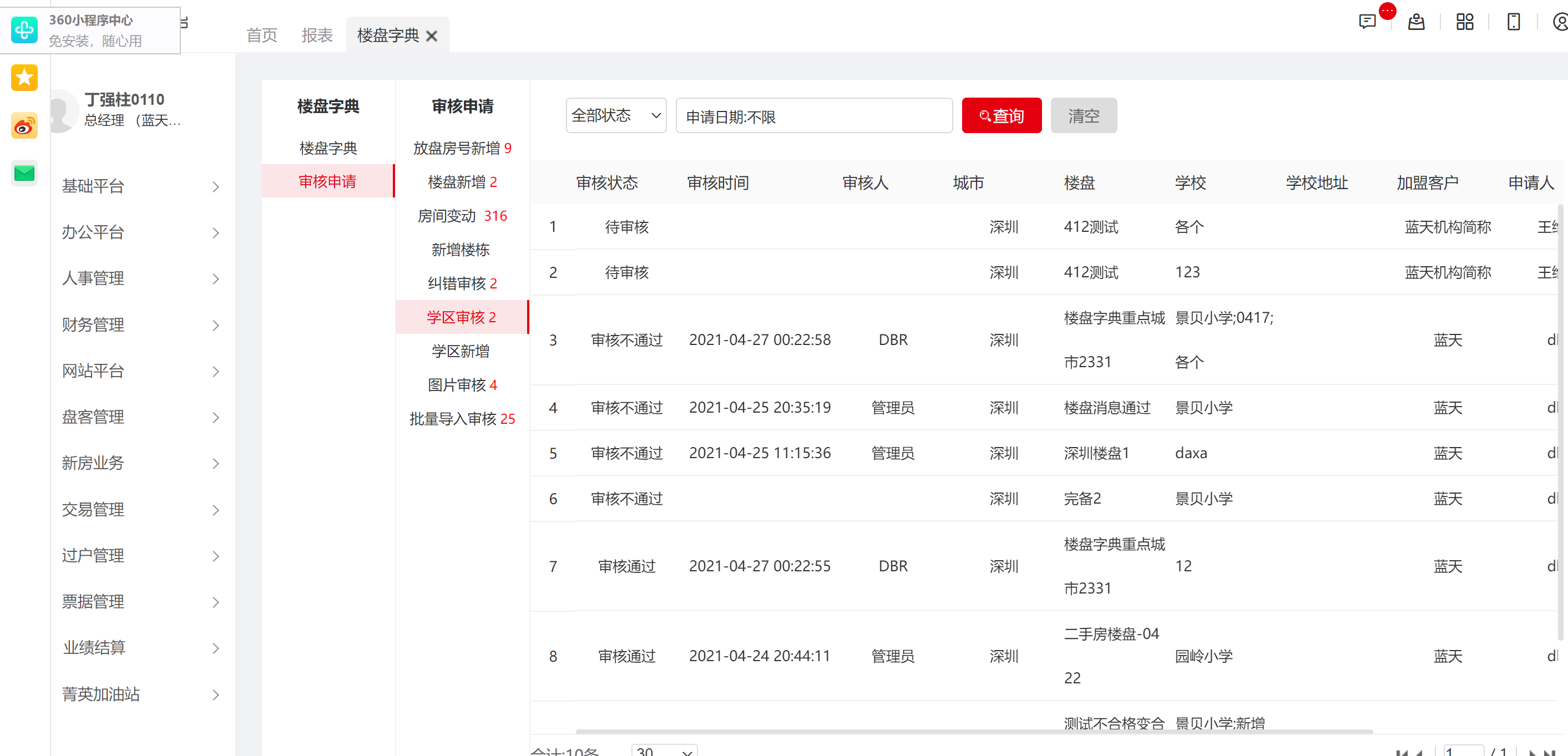Expand the 办公平台 menu
The width and height of the screenshot is (1568, 756).
[141, 232]
